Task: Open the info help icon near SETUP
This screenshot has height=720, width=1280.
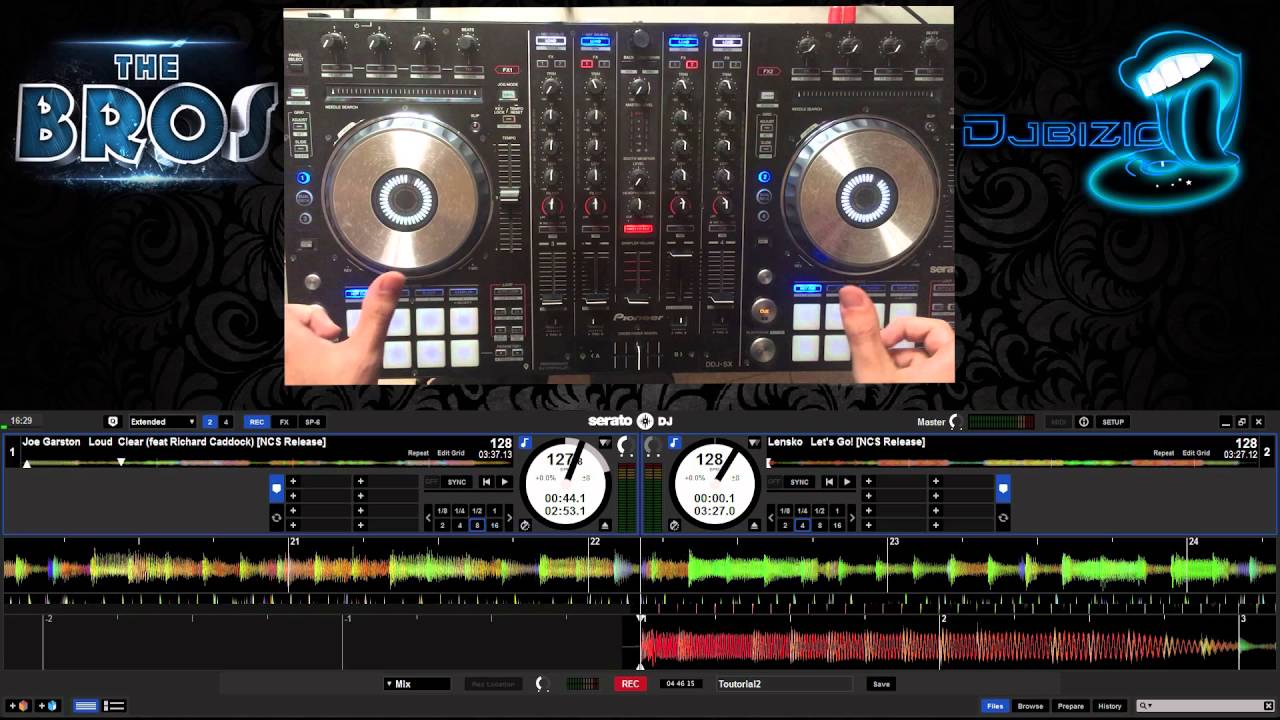Action: [x=1083, y=422]
